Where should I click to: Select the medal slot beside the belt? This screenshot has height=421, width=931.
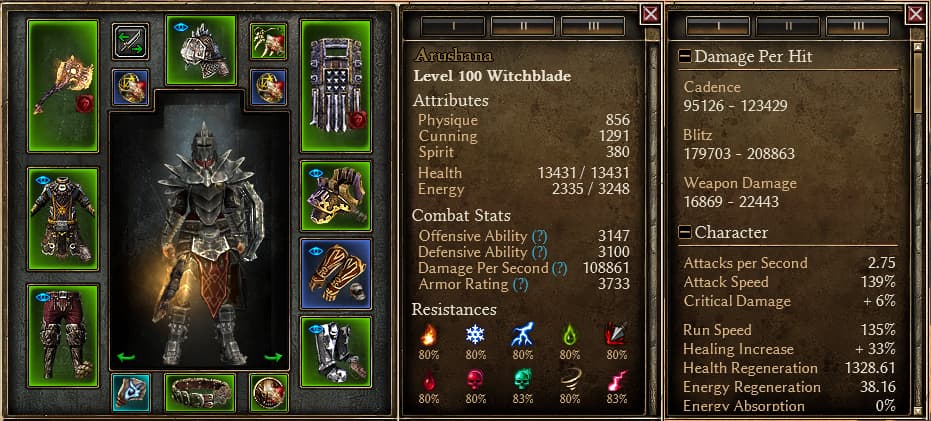click(x=268, y=392)
